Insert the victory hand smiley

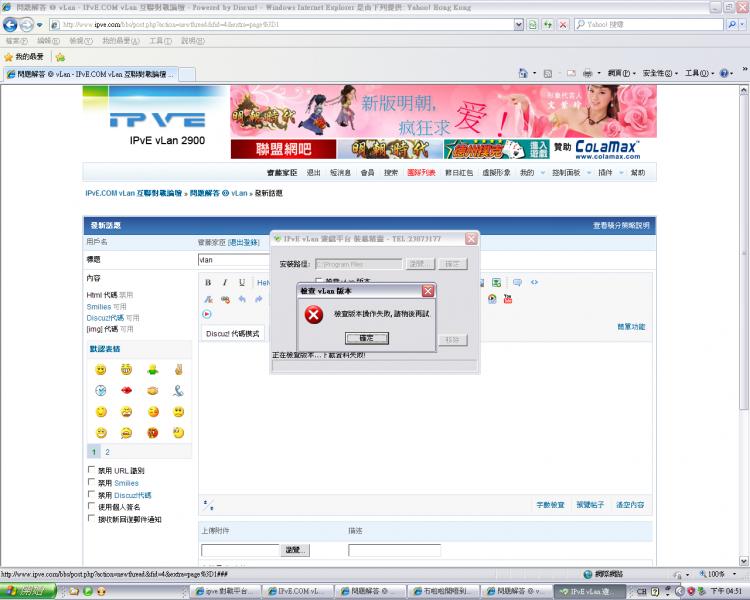(x=178, y=369)
